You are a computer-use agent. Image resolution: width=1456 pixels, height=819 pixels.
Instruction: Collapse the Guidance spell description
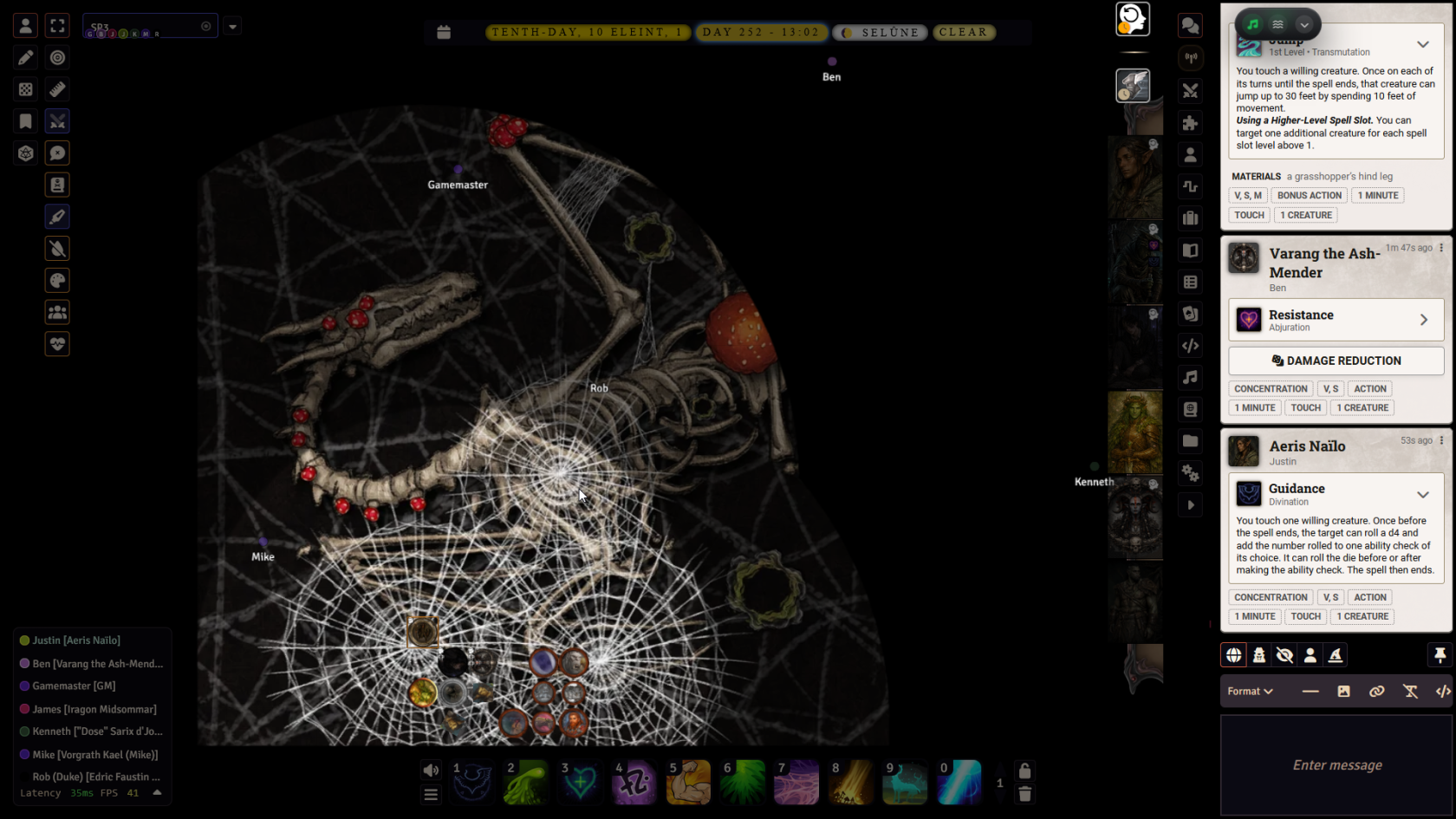(1423, 494)
